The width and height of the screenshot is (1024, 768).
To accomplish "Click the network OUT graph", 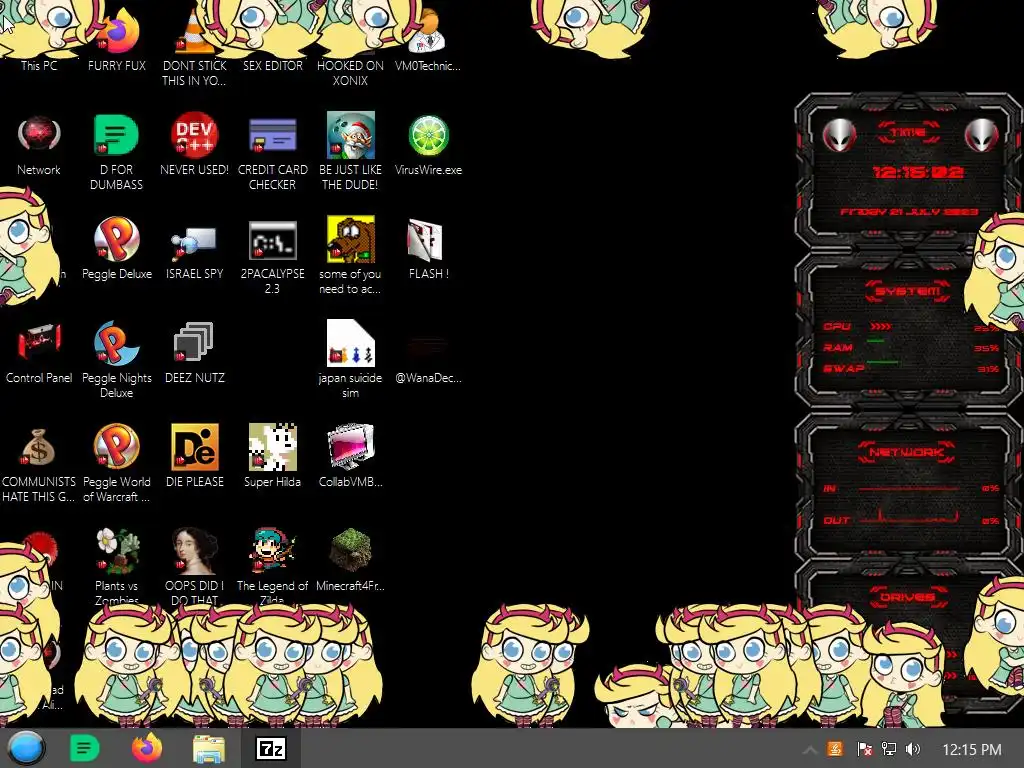I will pos(908,517).
